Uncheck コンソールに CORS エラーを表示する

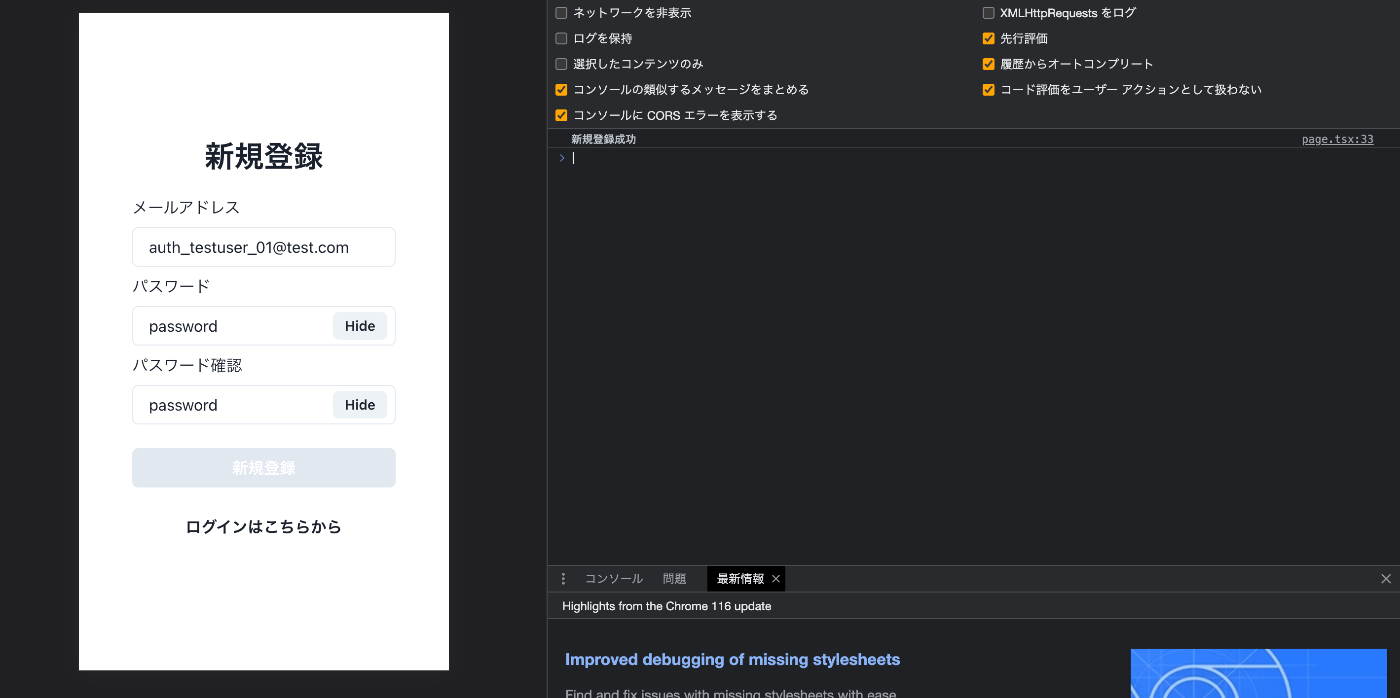pos(561,115)
